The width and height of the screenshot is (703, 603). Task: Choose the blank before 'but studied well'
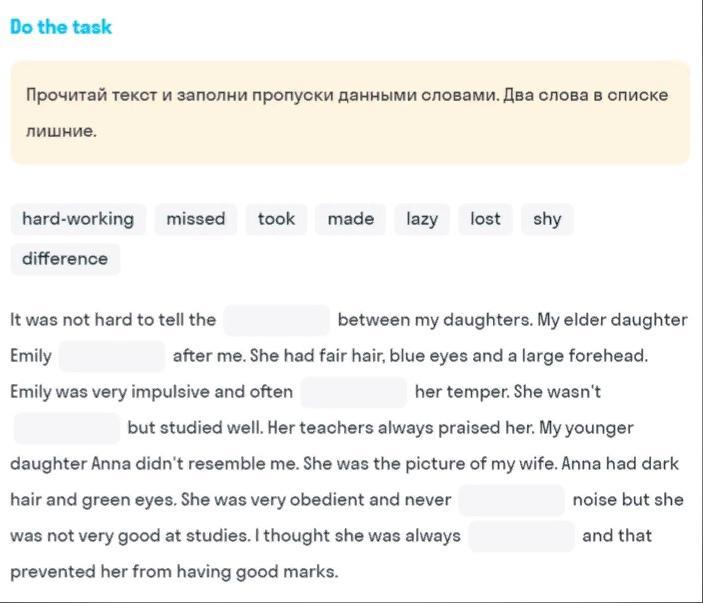click(x=67, y=428)
